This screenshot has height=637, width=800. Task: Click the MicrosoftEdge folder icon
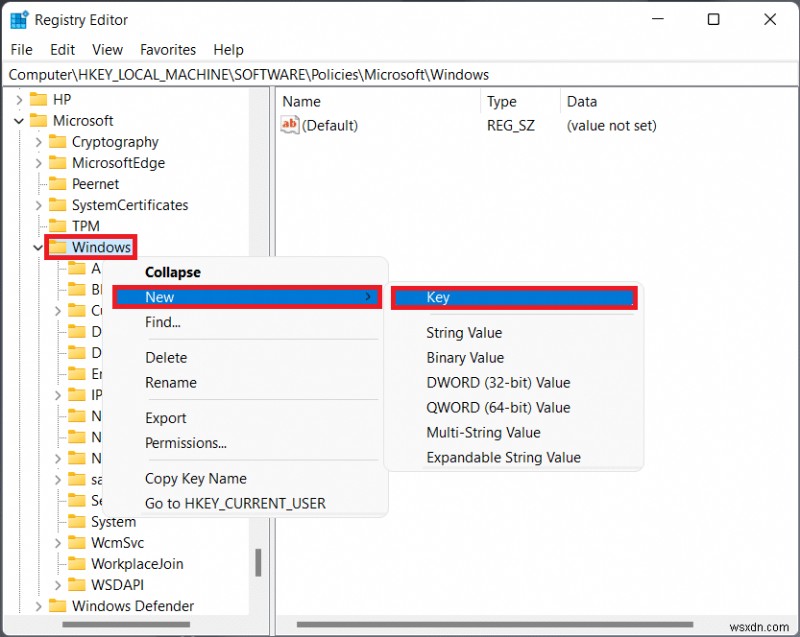coord(58,162)
